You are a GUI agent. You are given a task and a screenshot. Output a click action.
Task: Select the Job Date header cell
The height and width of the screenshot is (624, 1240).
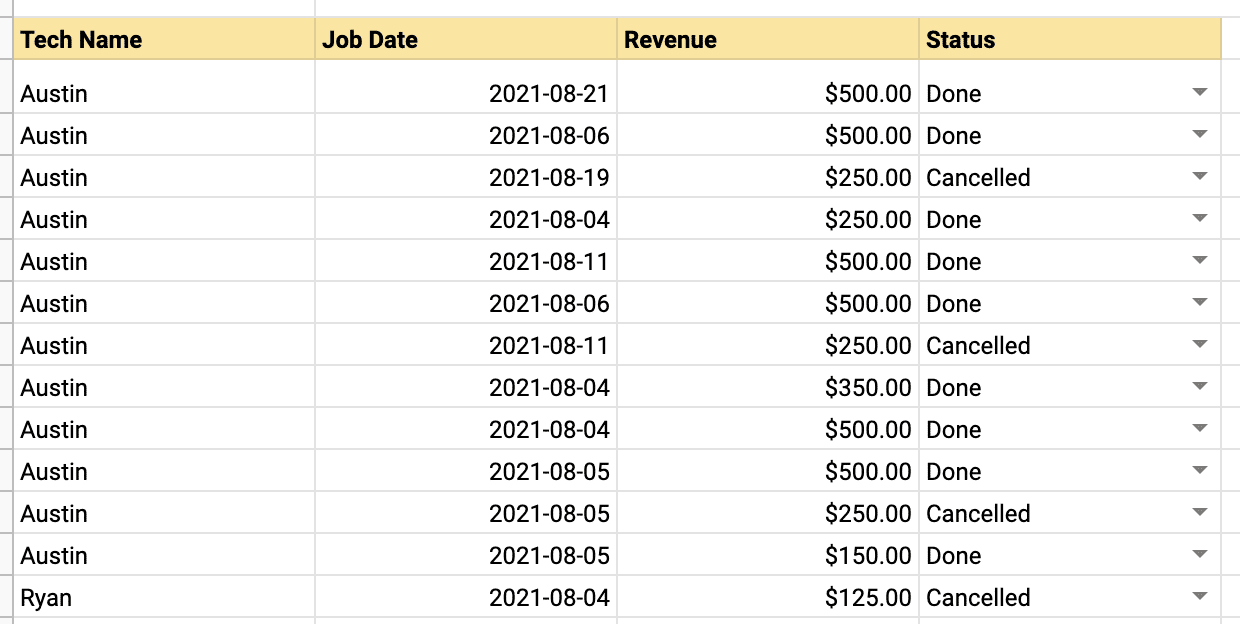(x=466, y=40)
